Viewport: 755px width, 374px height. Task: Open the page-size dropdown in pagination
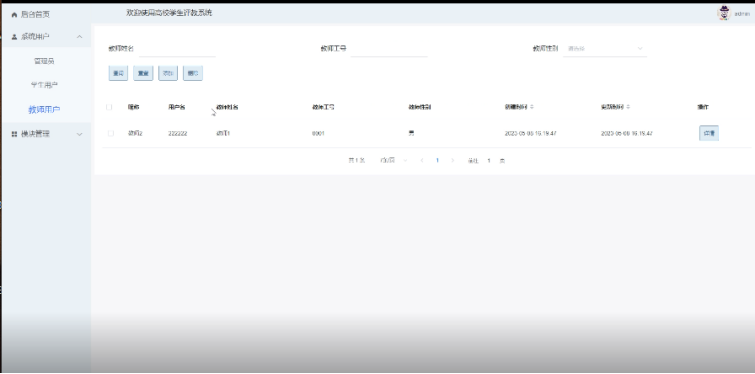tap(393, 160)
